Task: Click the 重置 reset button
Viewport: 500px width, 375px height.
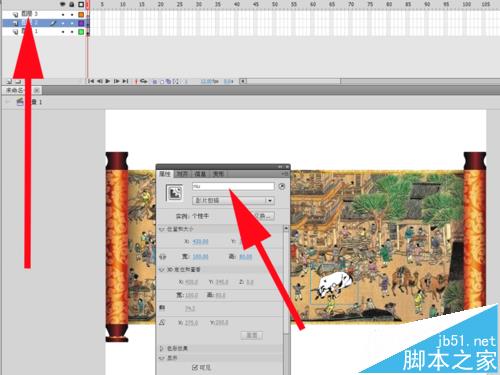Action: [252, 335]
